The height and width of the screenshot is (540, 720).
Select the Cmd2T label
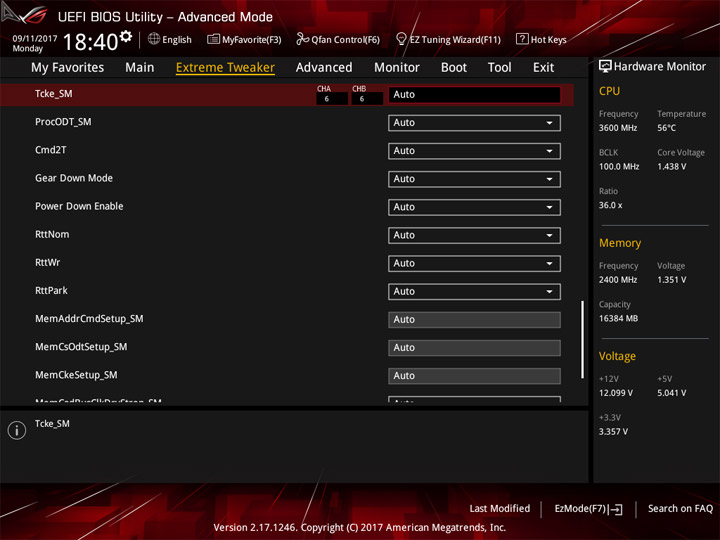pos(51,150)
